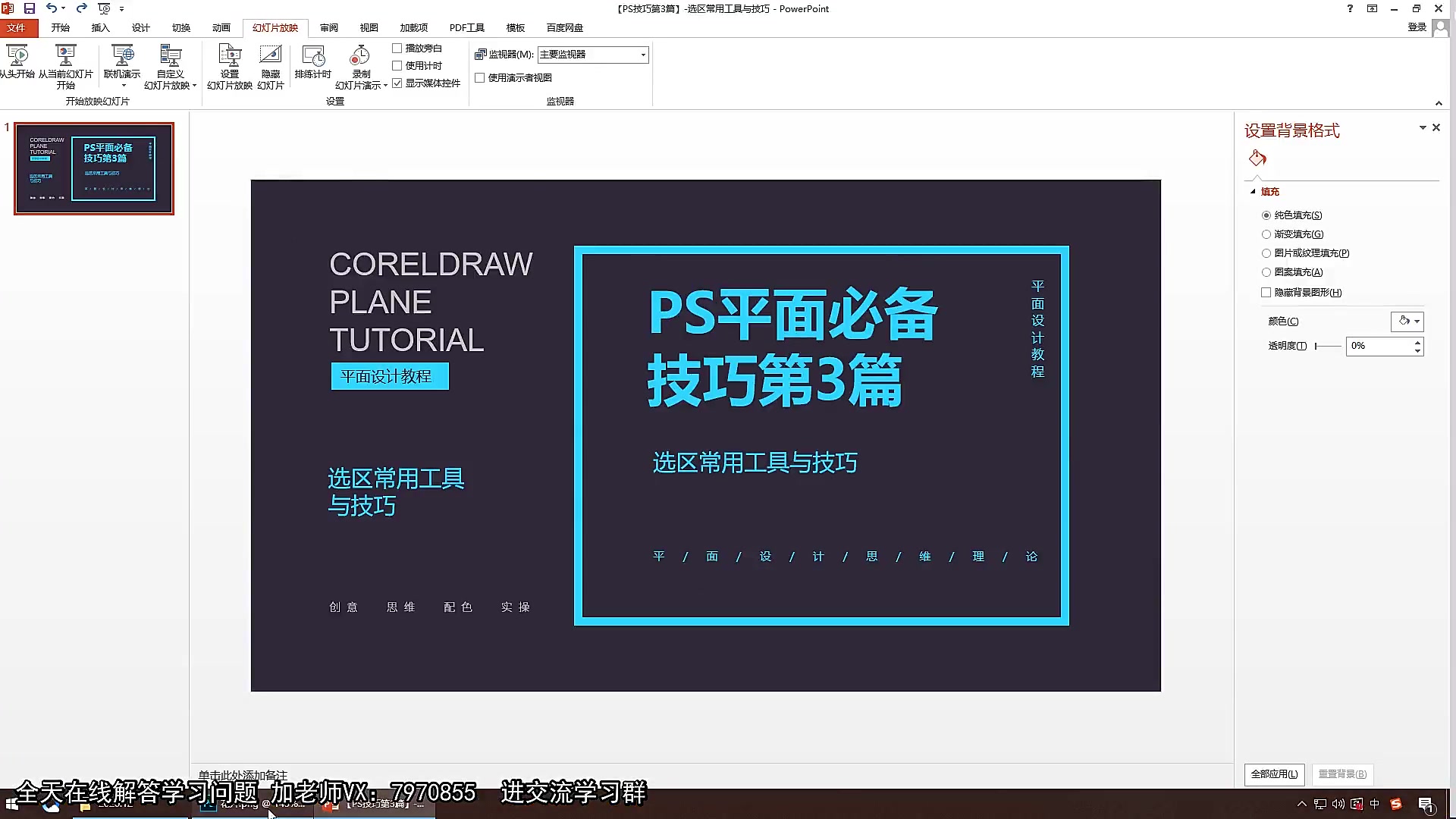This screenshot has width=1456, height=819.
Task: Click the notes area 单击此处添加备注
Action: coord(243,775)
